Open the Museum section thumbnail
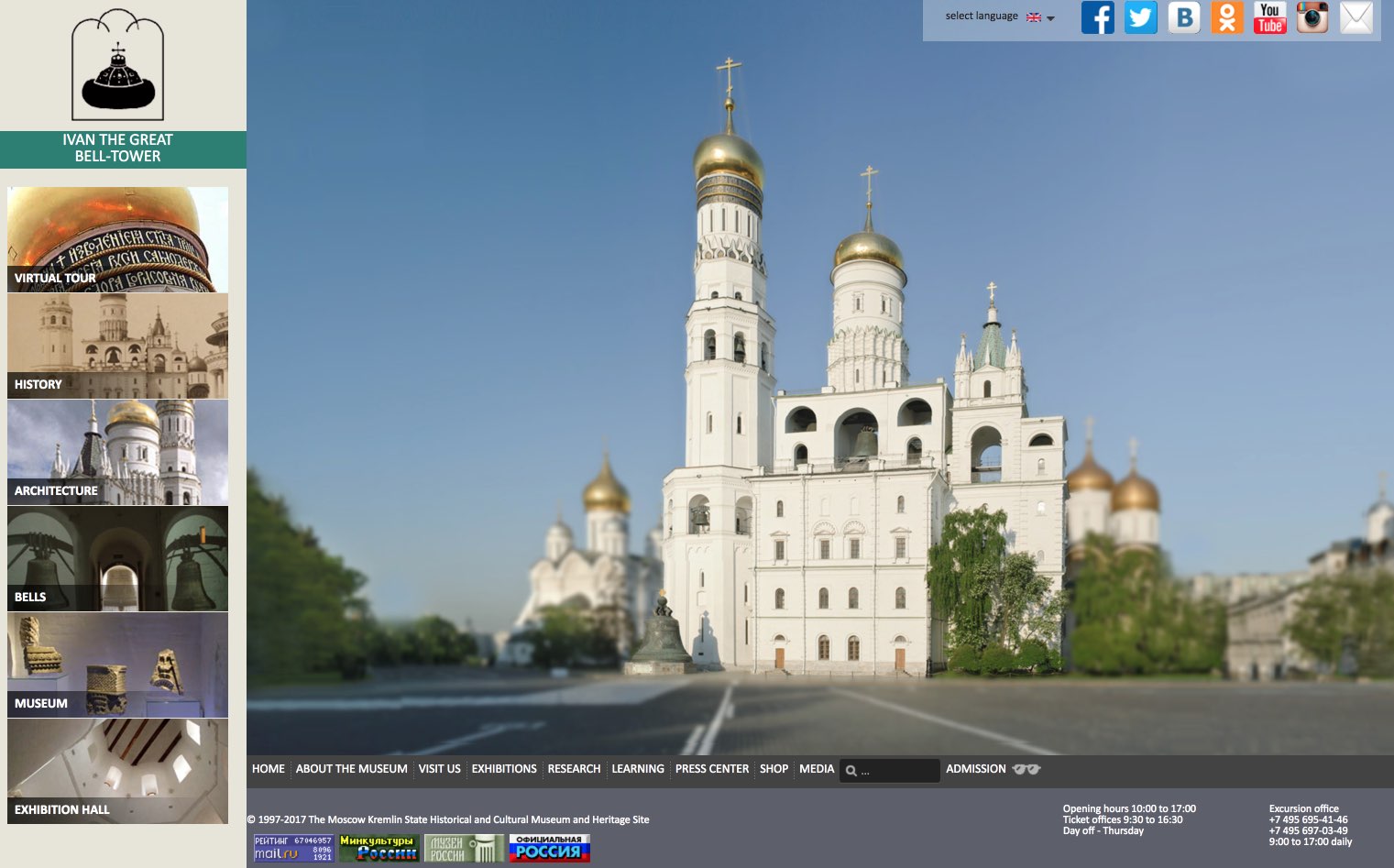This screenshot has height=868, width=1394. click(x=117, y=665)
